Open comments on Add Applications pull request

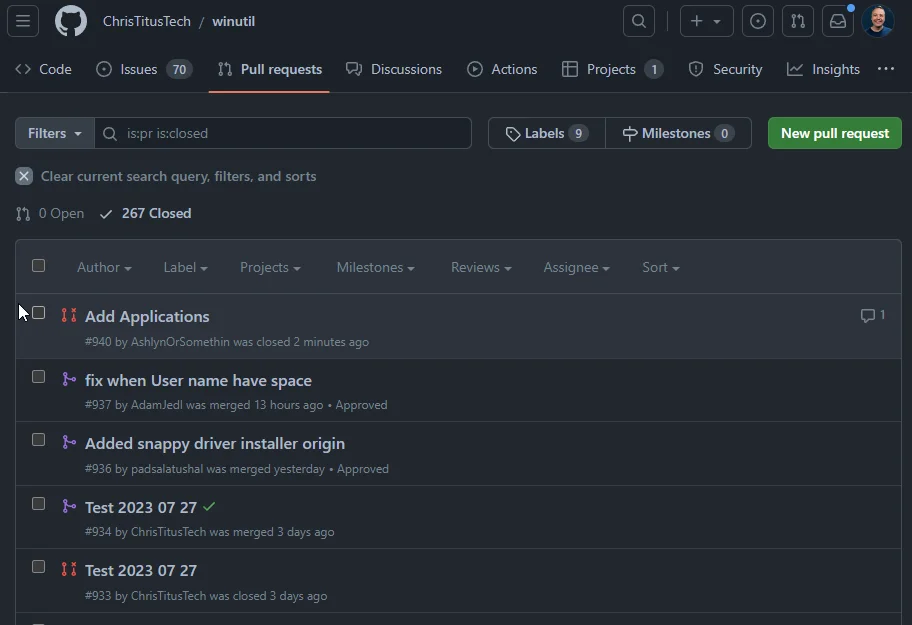point(872,315)
